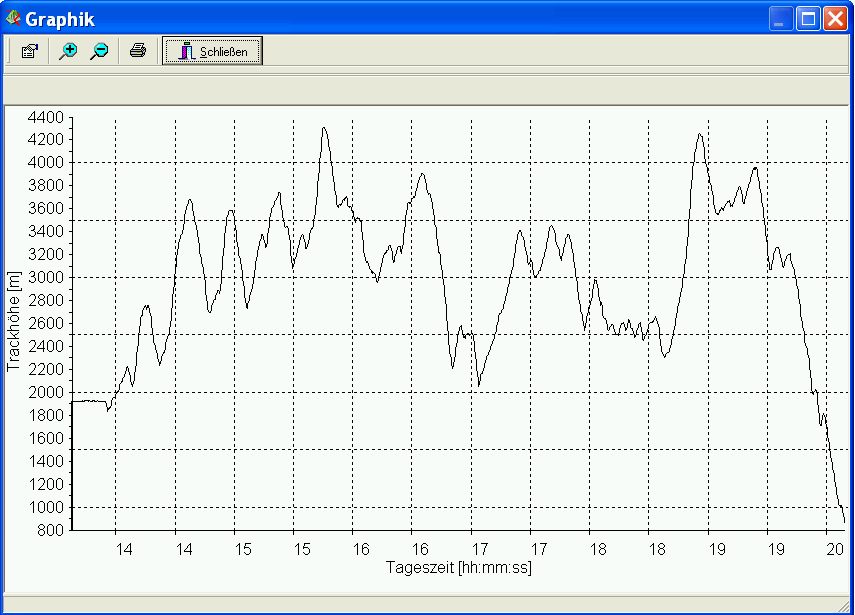
Task: Click the 1000 y-axis value
Action: 45,507
